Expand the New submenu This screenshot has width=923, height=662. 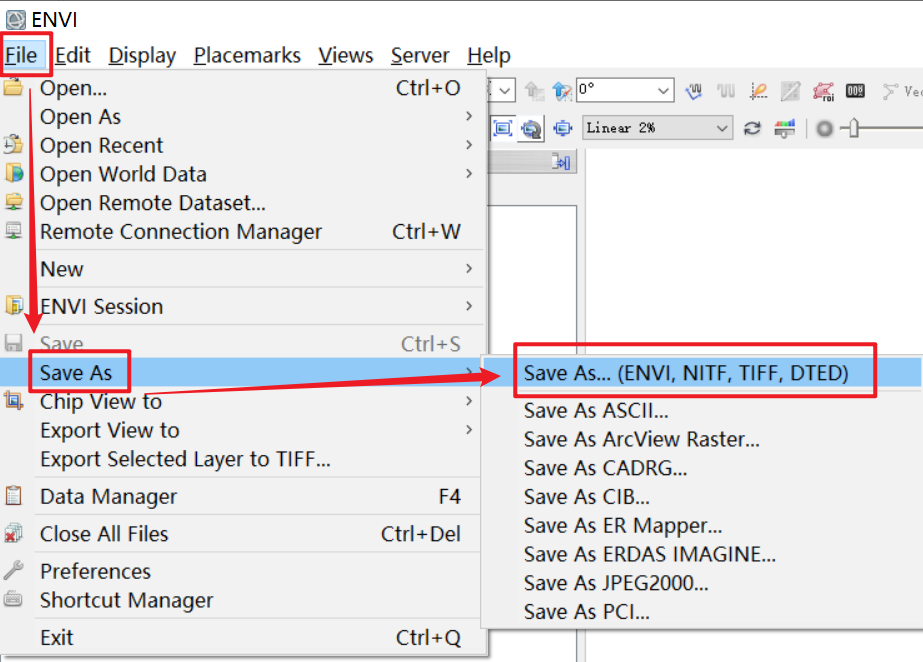click(244, 269)
